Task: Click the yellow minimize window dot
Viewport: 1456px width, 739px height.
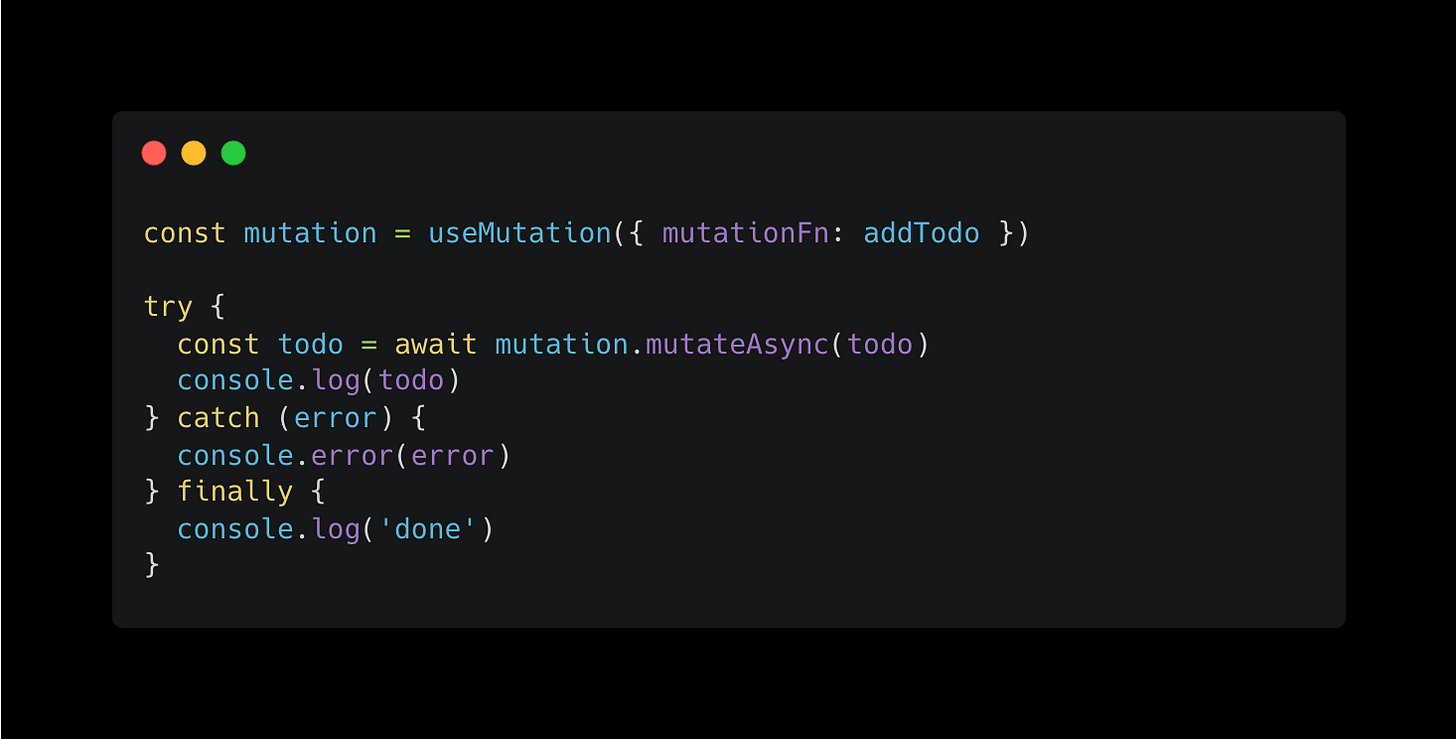Action: pos(194,153)
